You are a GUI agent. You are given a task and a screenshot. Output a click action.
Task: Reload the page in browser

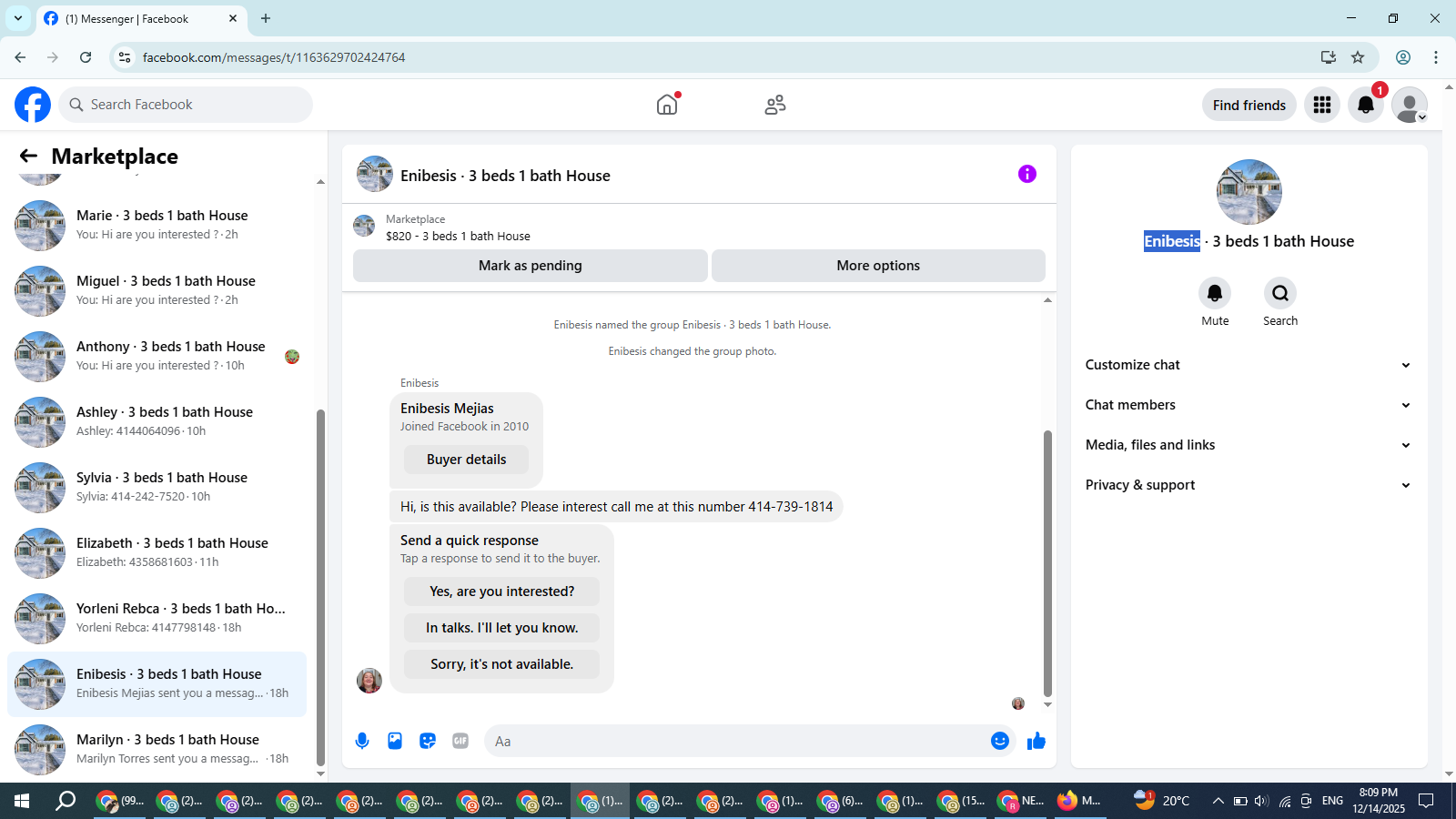coord(86,57)
